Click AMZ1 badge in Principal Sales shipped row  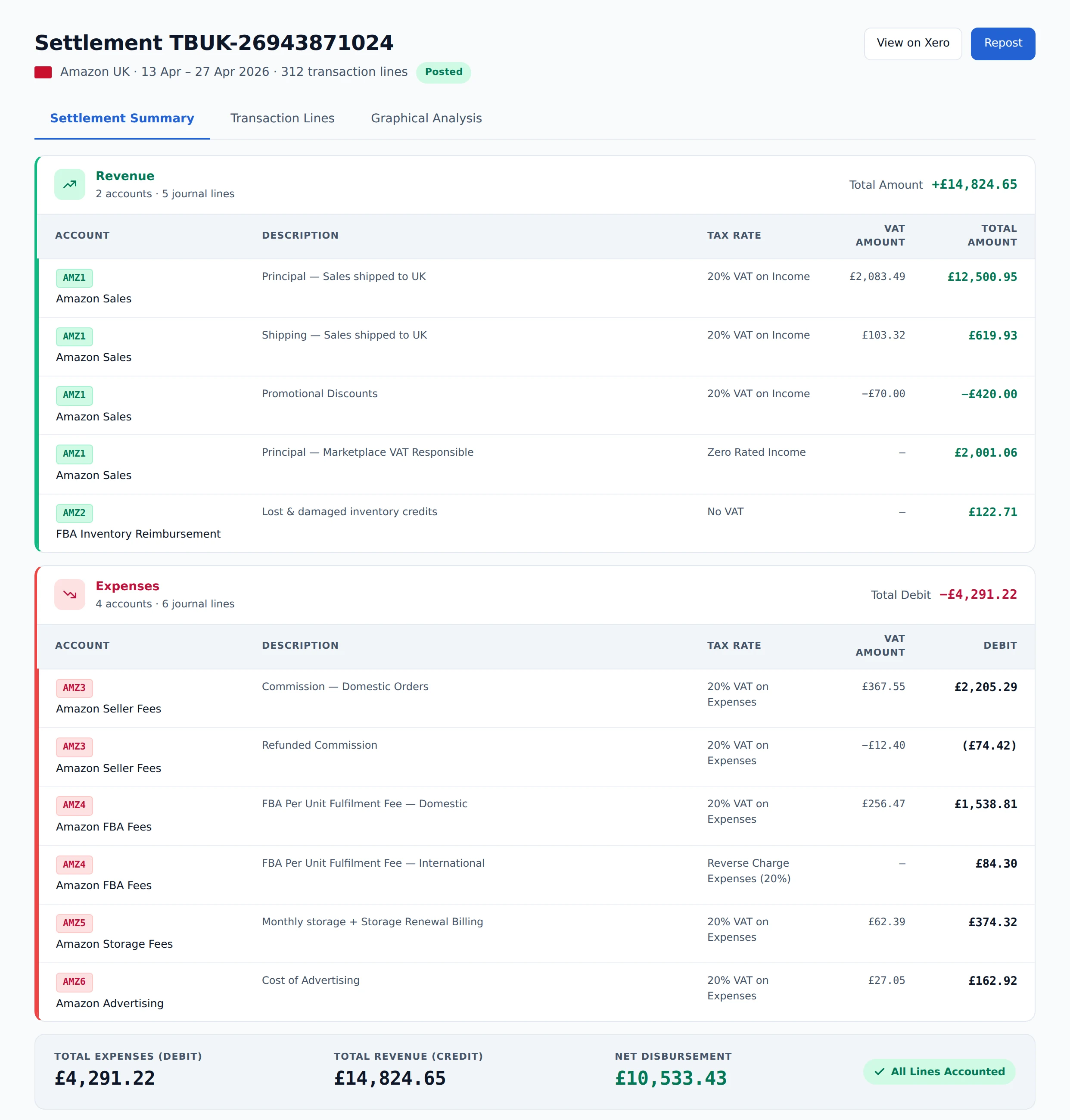(x=74, y=278)
